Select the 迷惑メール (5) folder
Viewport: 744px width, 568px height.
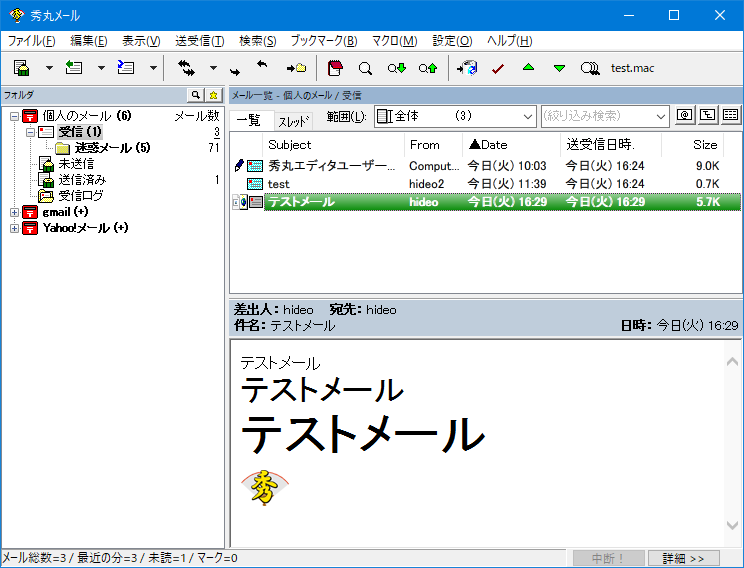pyautogui.click(x=112, y=148)
